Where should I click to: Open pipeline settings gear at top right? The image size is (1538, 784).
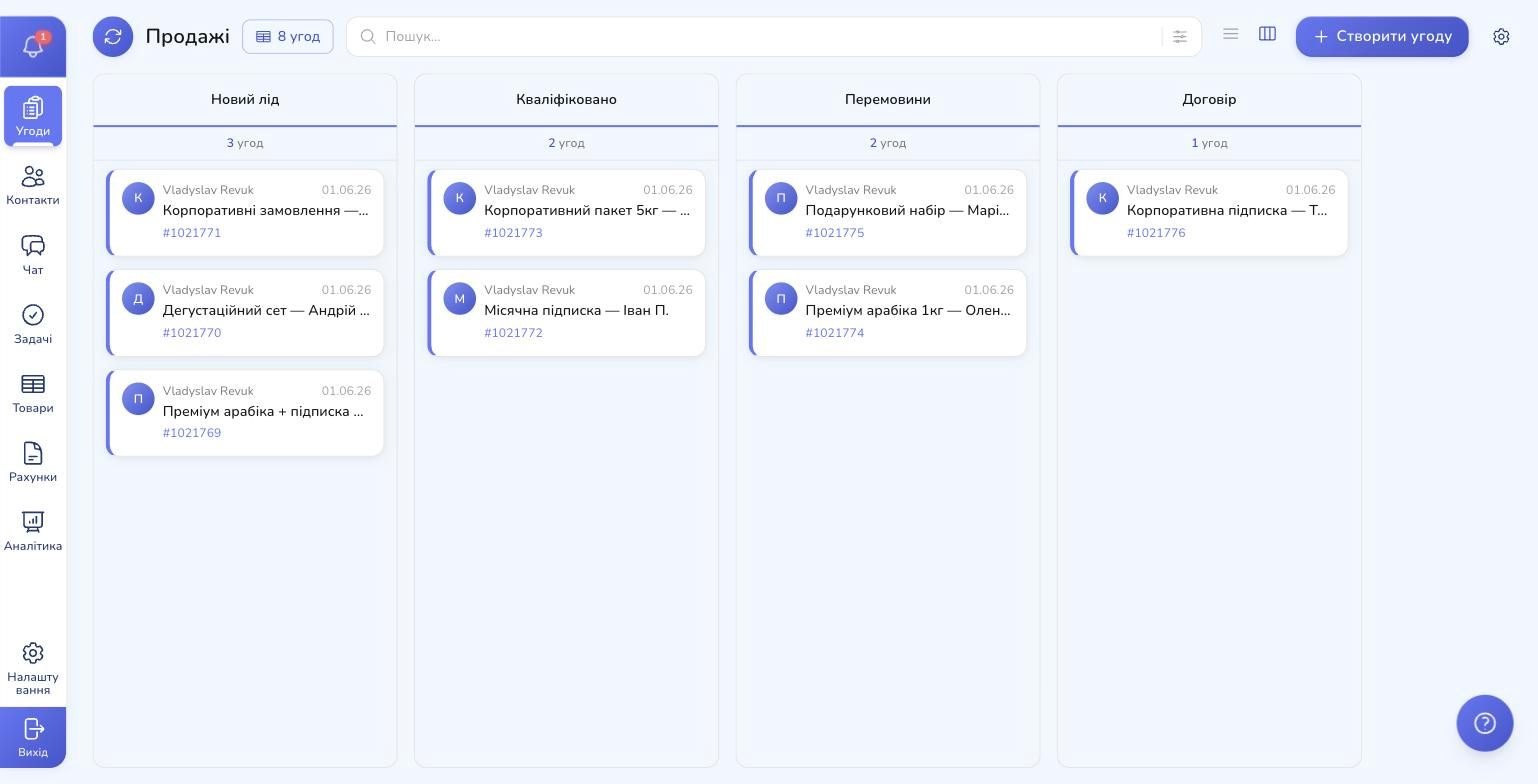pos(1501,36)
